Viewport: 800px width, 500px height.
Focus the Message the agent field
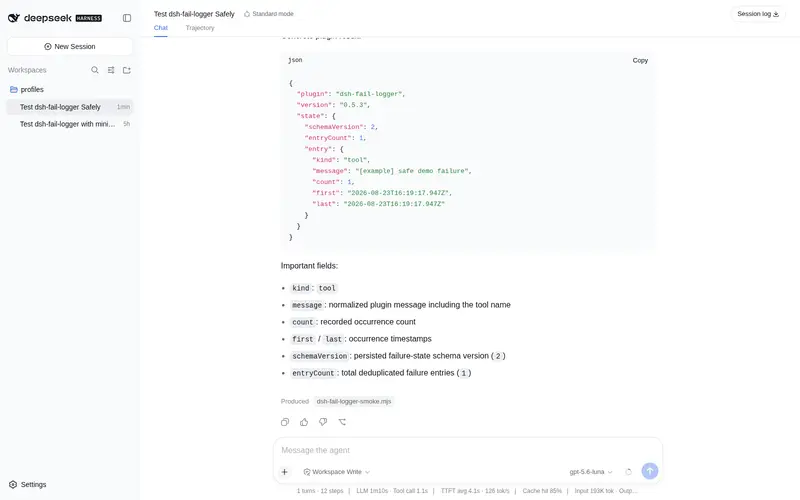coord(467,450)
